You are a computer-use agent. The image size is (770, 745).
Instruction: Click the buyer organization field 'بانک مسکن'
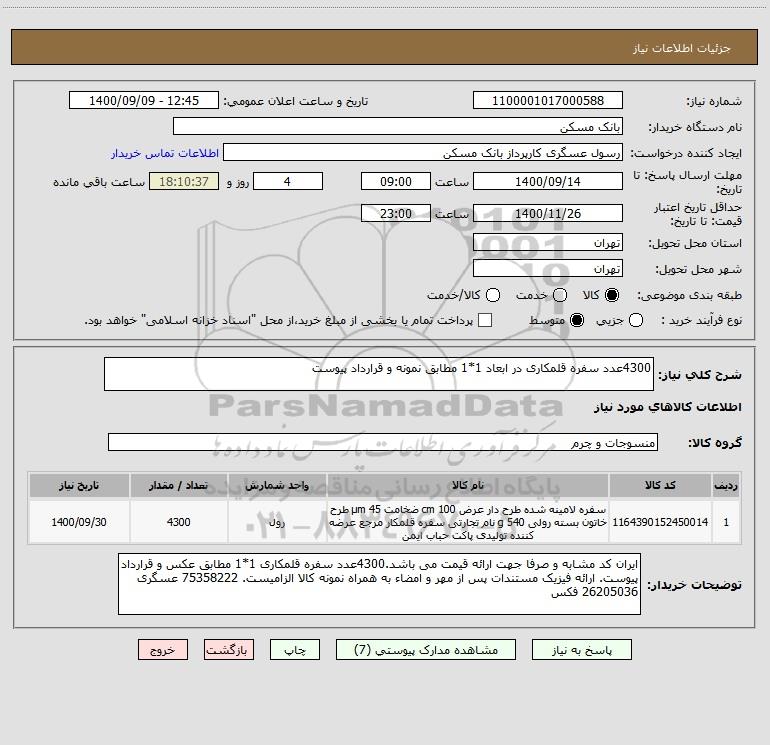pos(398,126)
